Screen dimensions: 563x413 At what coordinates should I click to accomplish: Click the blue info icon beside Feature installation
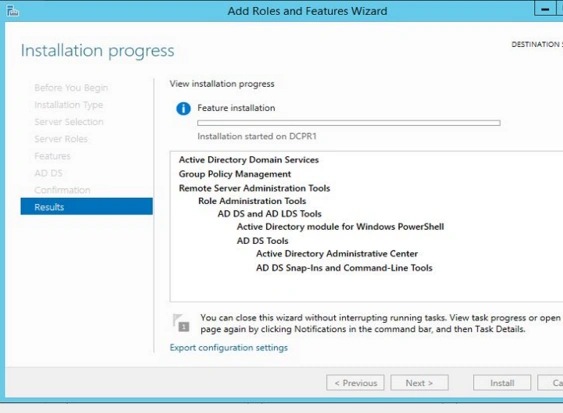183,108
